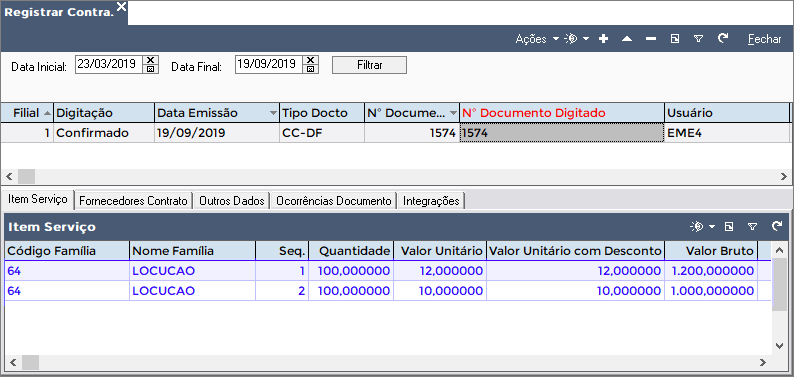Click the minus icon to remove record

[651, 39]
